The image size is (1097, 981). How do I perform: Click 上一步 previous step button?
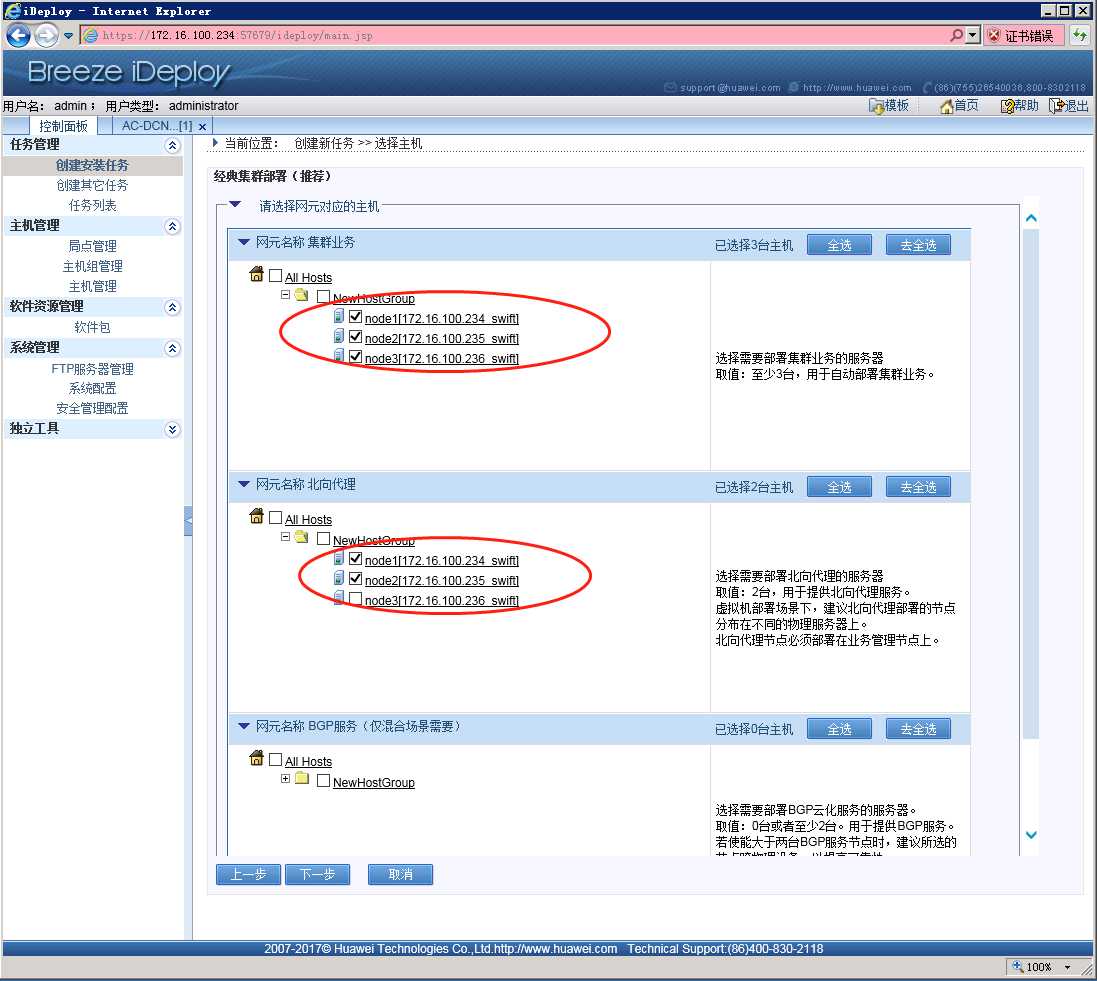(x=248, y=875)
